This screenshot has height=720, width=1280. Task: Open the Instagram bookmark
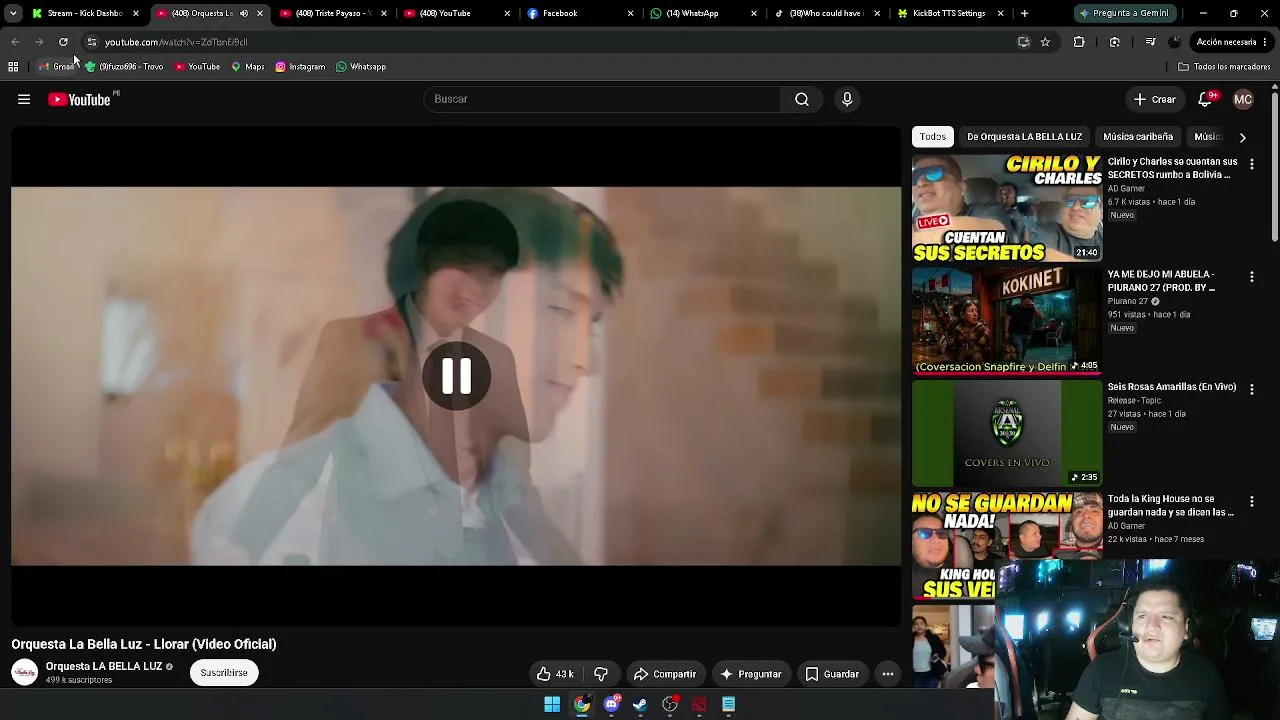pyautogui.click(x=300, y=67)
